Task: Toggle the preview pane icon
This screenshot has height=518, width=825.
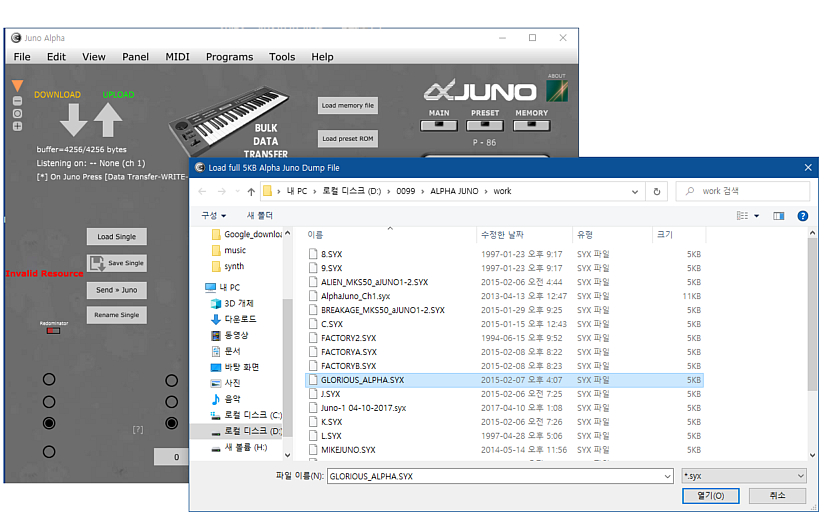Action: (779, 216)
